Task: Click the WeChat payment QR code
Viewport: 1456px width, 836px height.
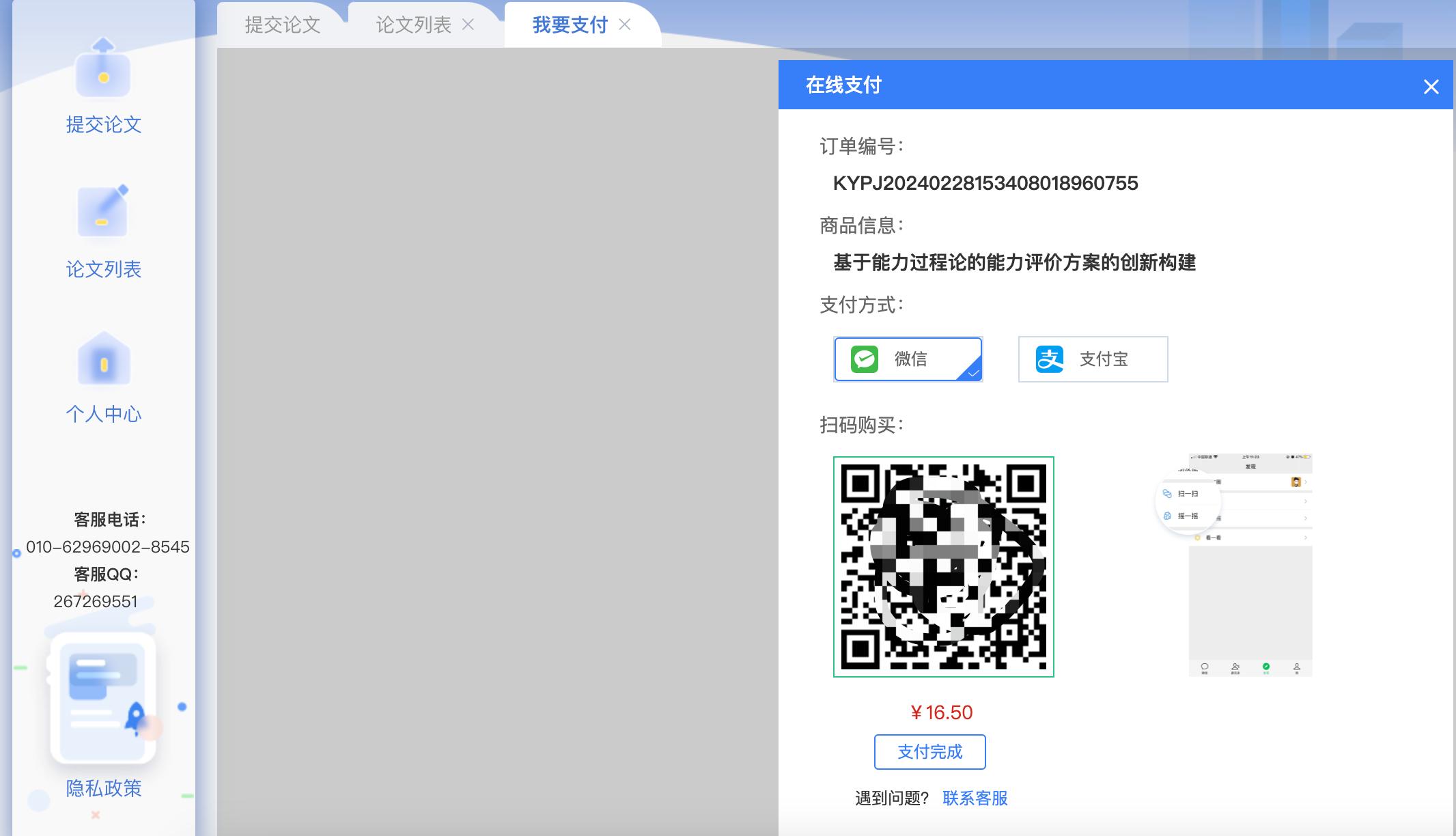Action: click(944, 566)
